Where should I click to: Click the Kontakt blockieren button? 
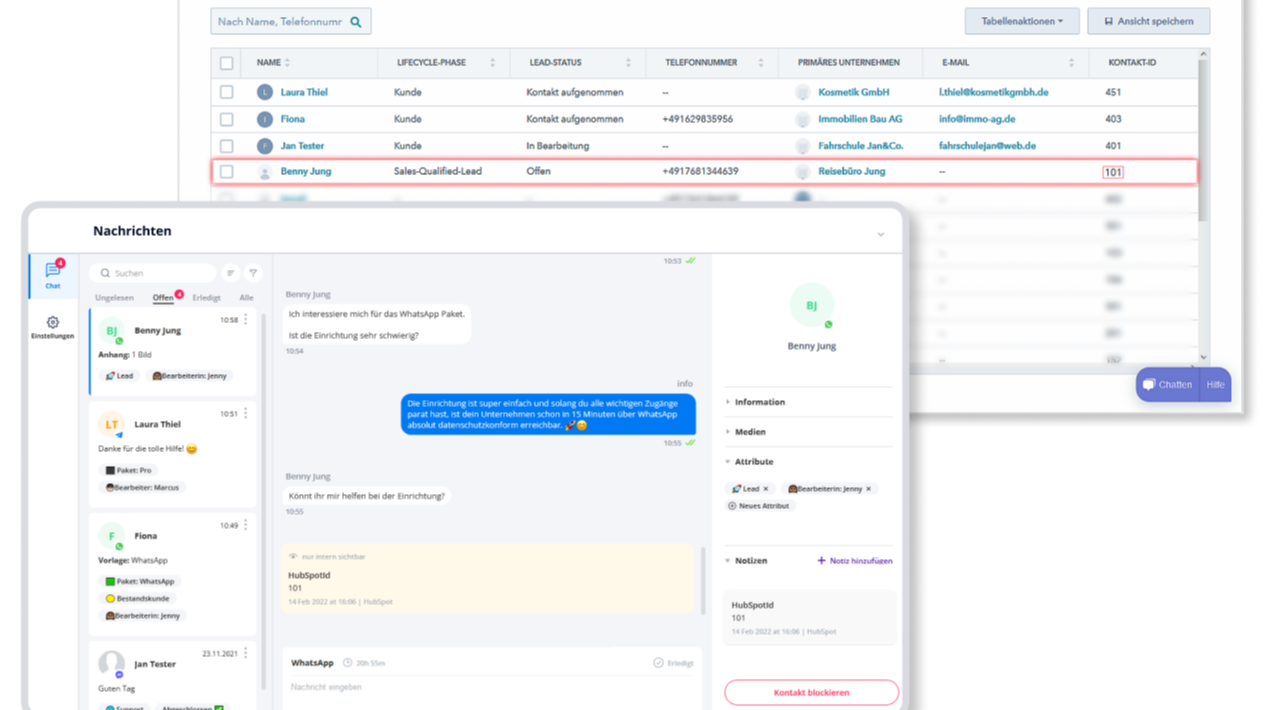811,692
